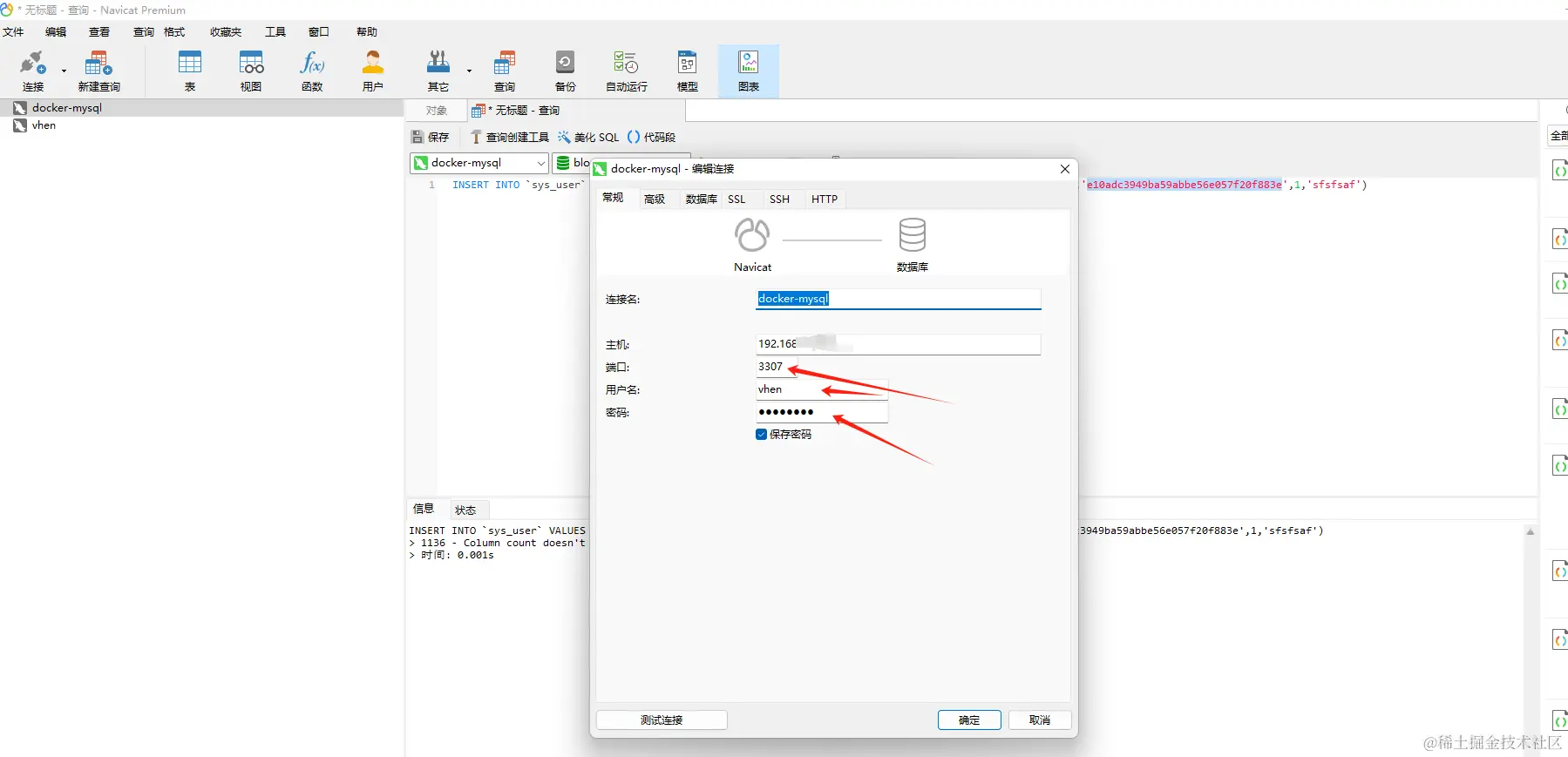
Task: Open the 文件 (File) menu
Action: tap(13, 32)
